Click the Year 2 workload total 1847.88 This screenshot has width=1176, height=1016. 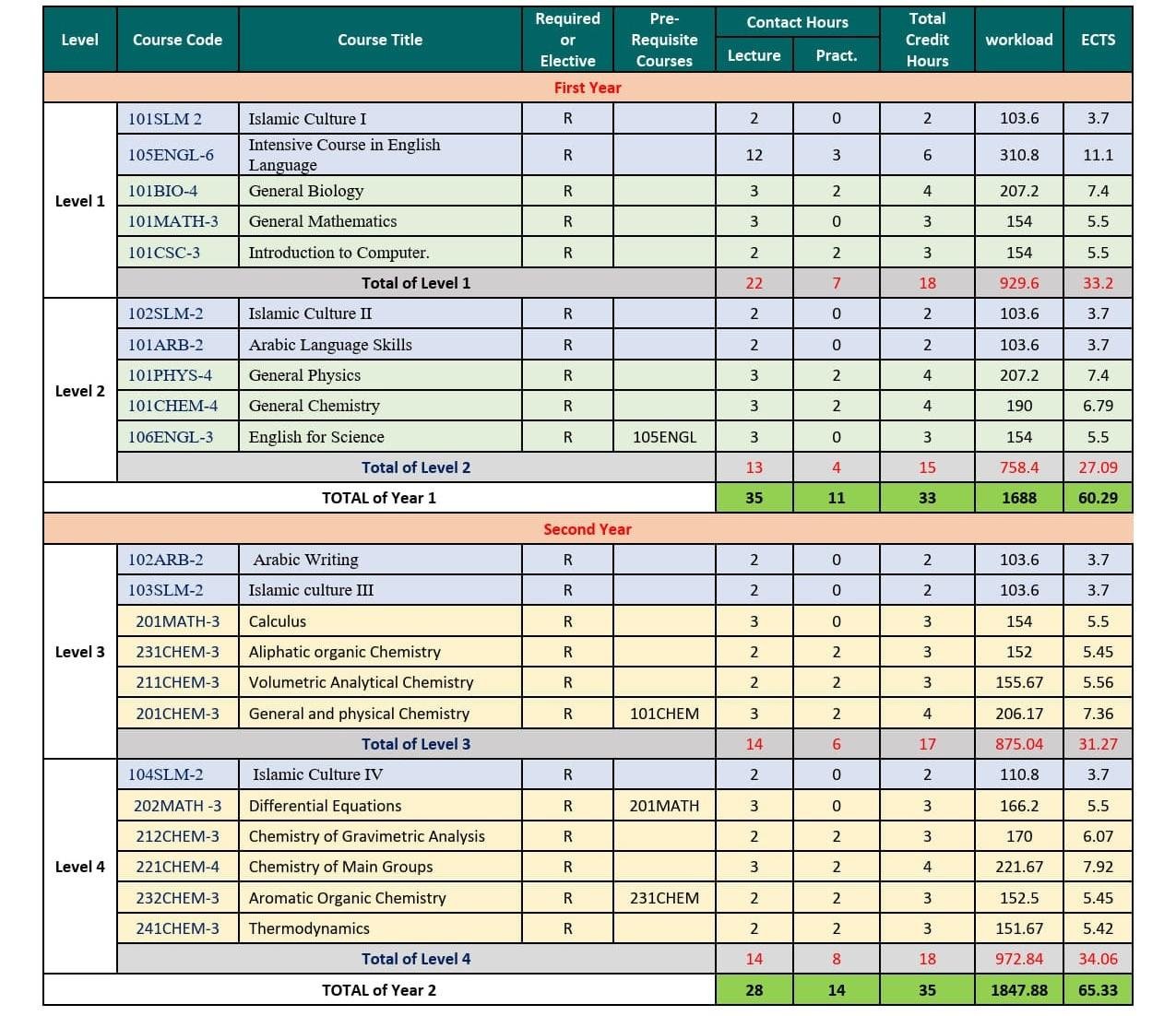(1019, 990)
